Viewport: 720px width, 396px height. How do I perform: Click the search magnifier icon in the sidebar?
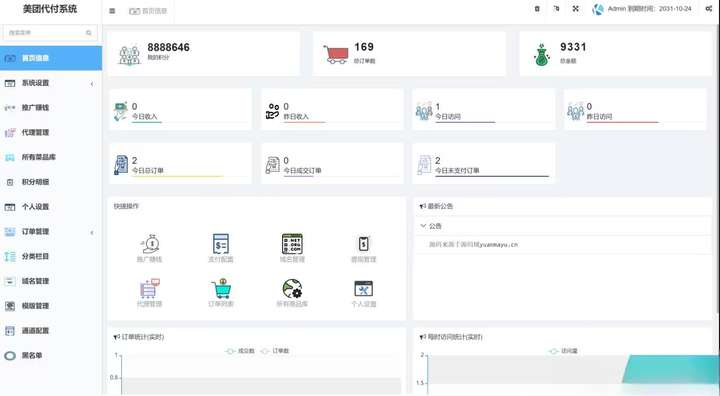(89, 33)
